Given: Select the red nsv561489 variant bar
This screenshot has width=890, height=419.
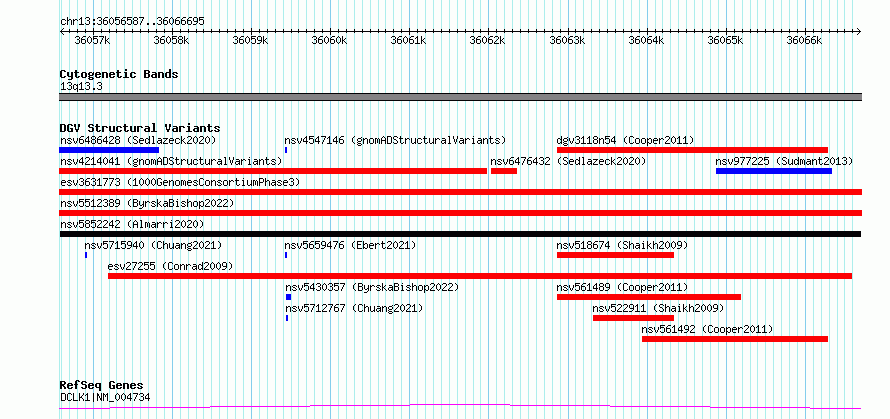Looking at the screenshot, I should click(649, 297).
